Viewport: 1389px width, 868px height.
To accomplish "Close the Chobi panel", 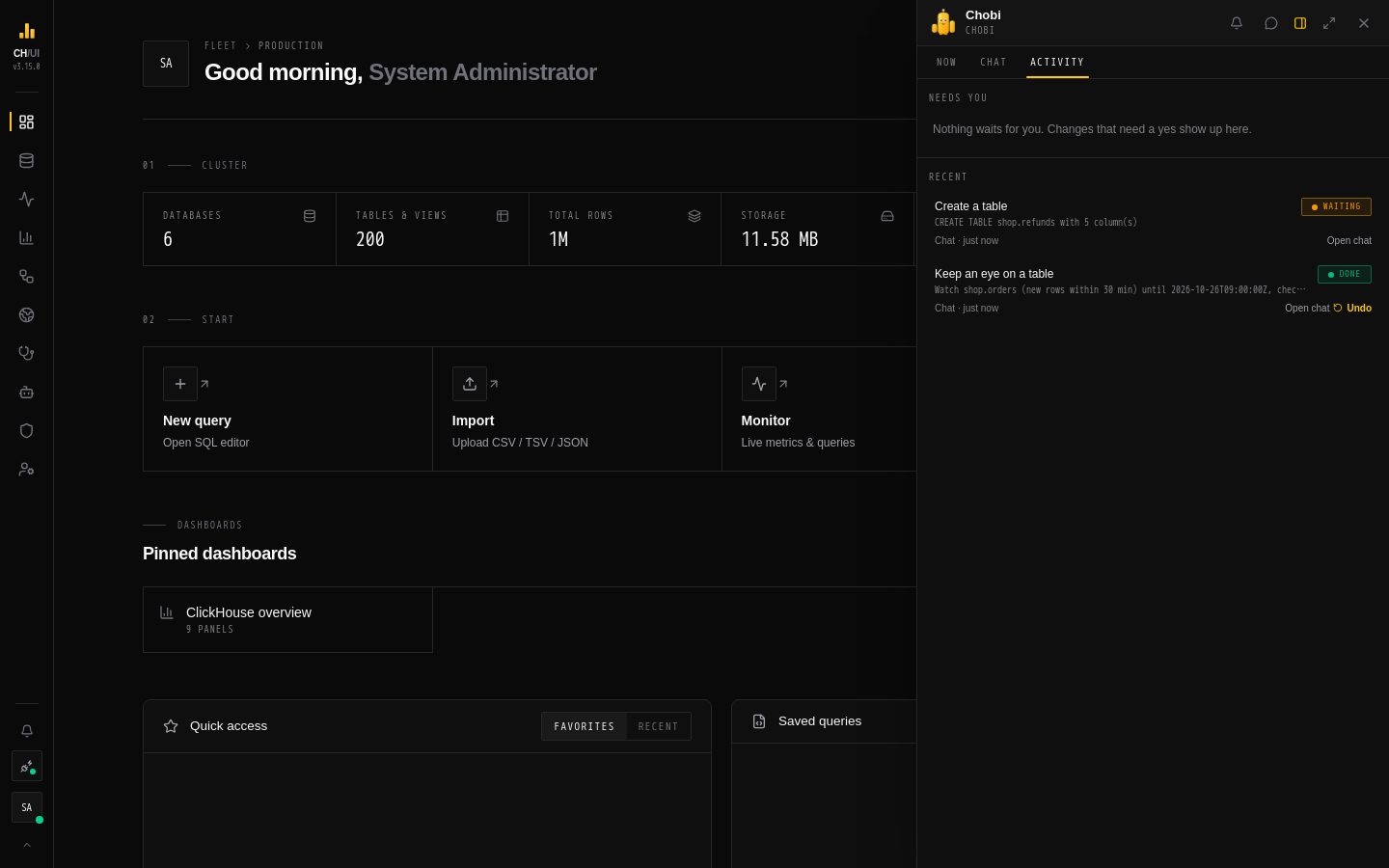I will [1364, 23].
